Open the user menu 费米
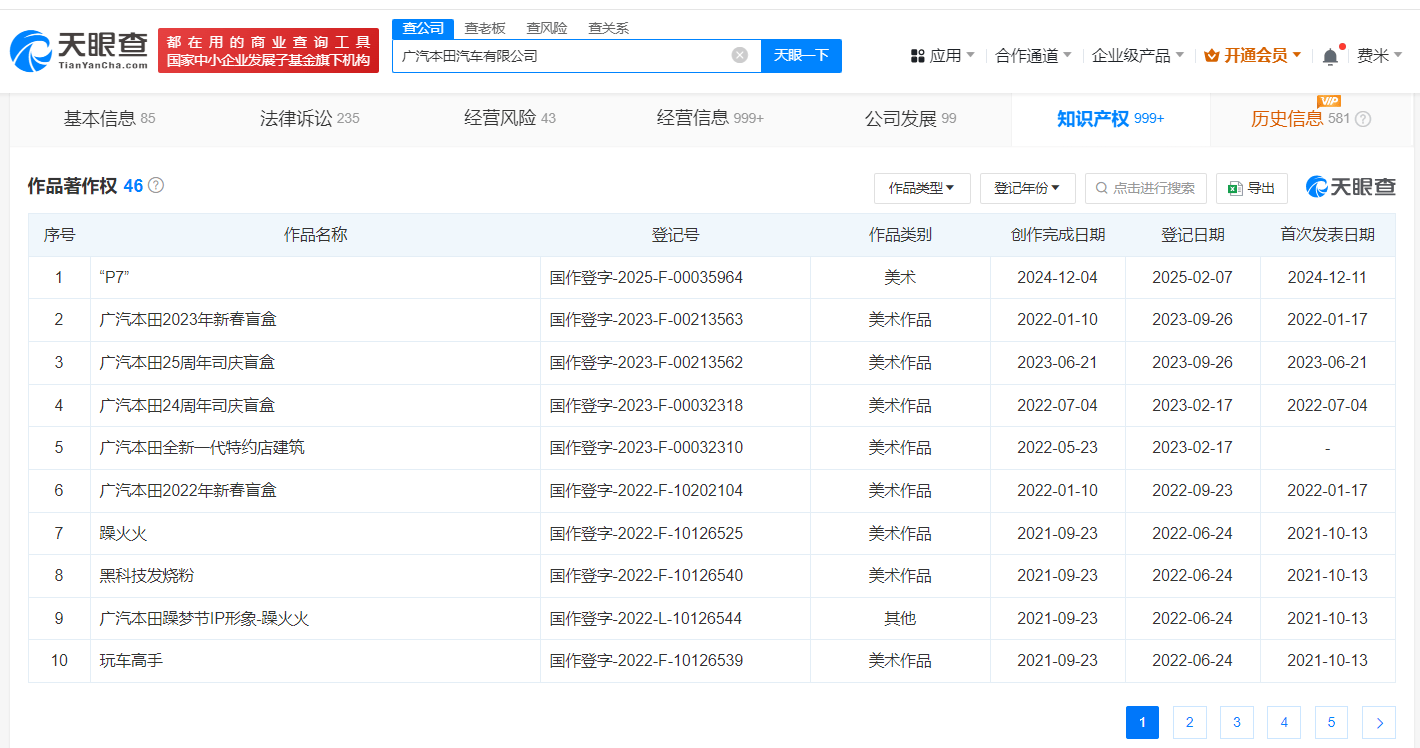 (x=1379, y=56)
